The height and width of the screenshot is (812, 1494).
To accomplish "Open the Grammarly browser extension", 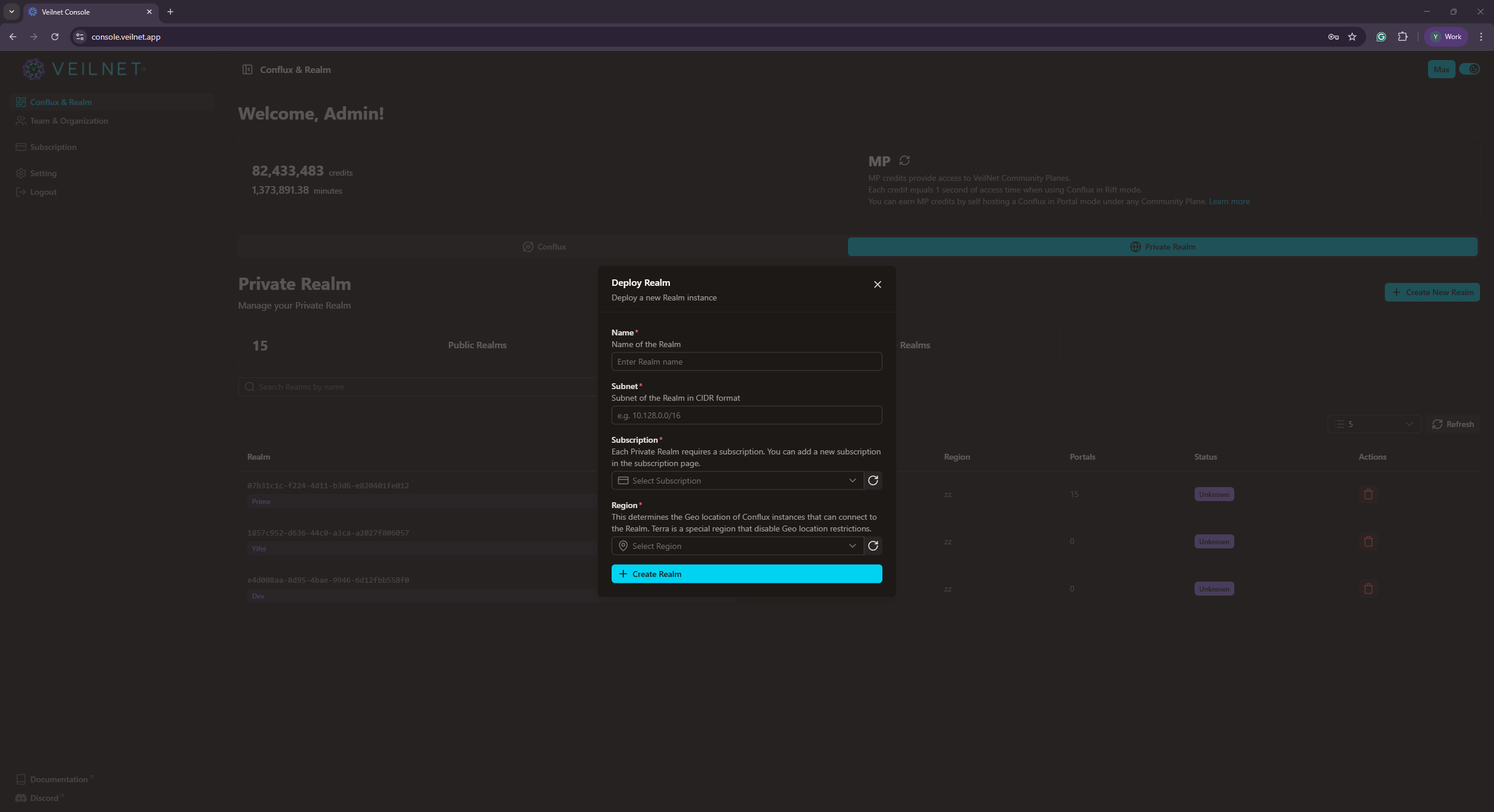I will 1381,36.
